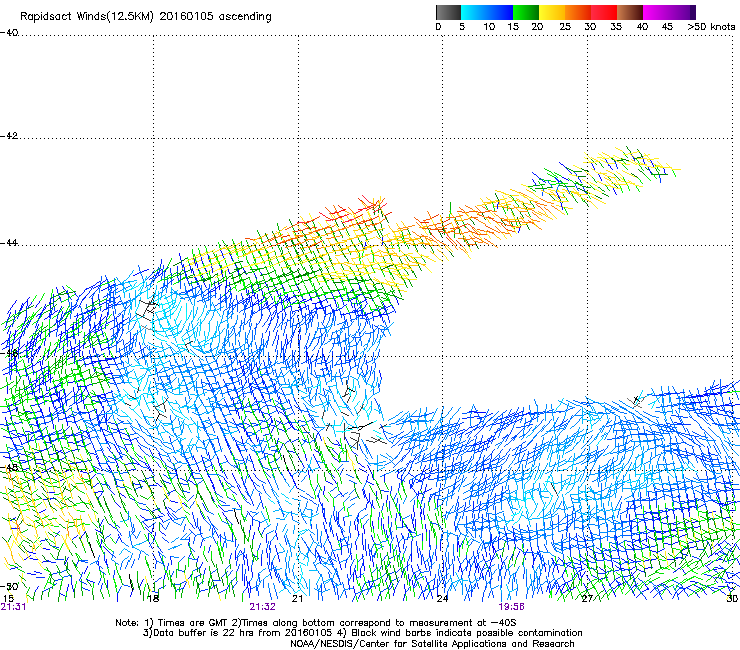Click the legend scale value "35"
This screenshot has height=650, width=740.
tap(616, 27)
